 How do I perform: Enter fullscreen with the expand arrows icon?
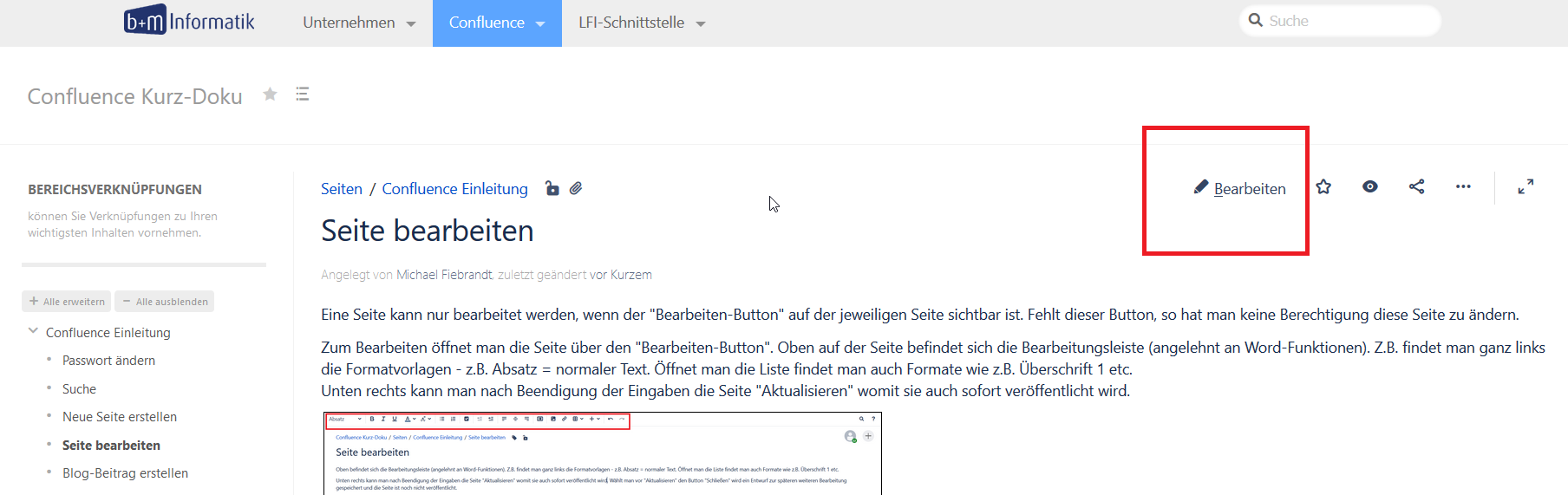pyautogui.click(x=1526, y=186)
